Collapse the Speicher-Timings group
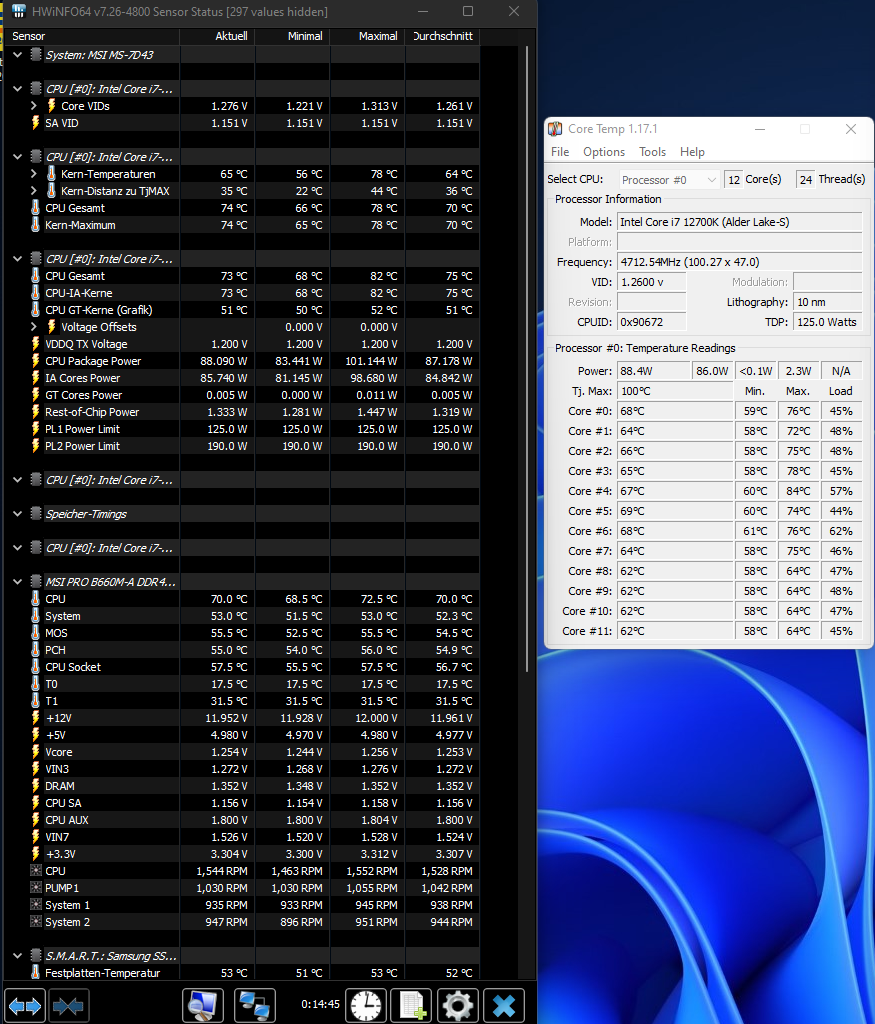This screenshot has width=875, height=1024. (18, 514)
